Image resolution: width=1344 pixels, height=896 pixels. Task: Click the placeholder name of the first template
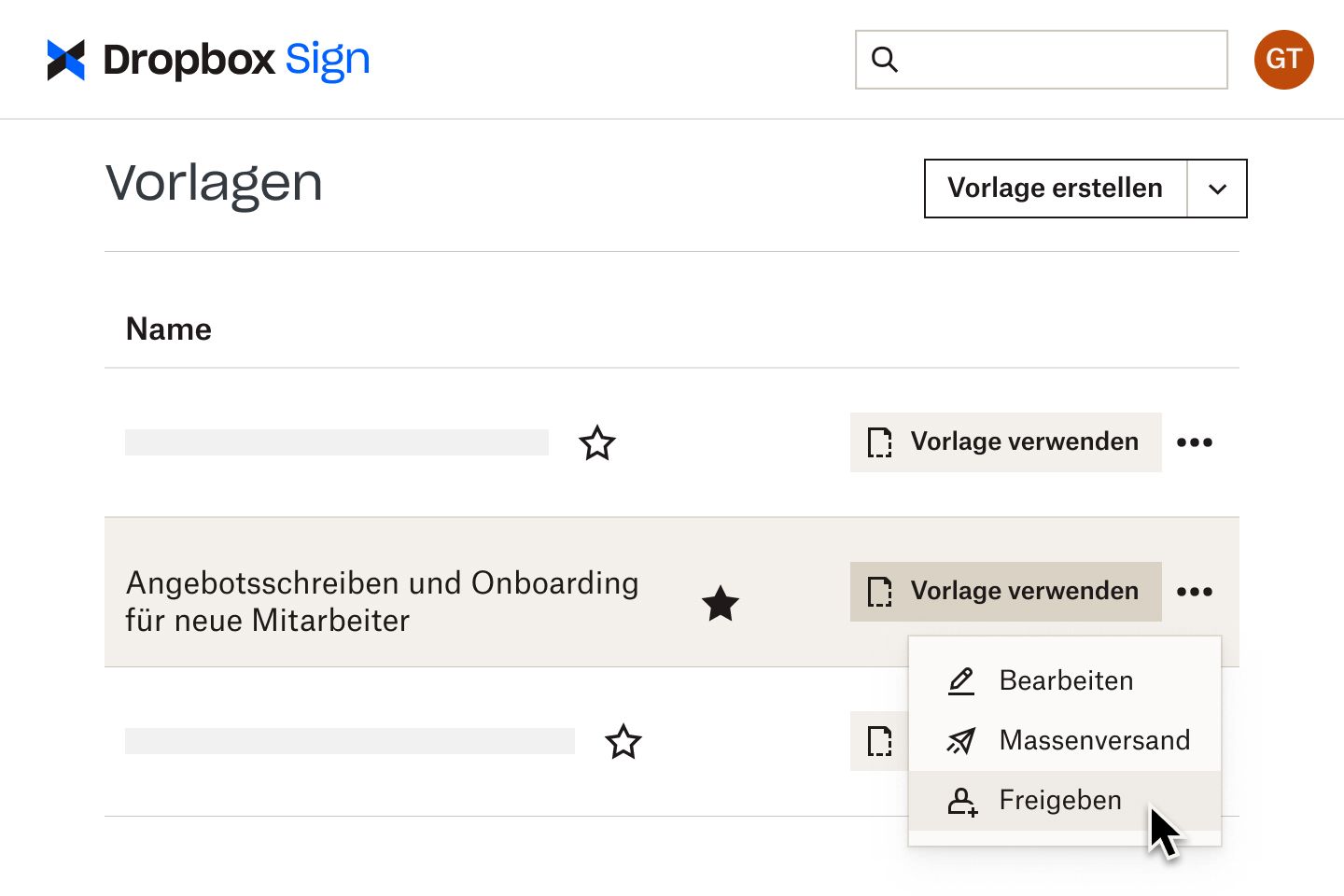(x=337, y=442)
